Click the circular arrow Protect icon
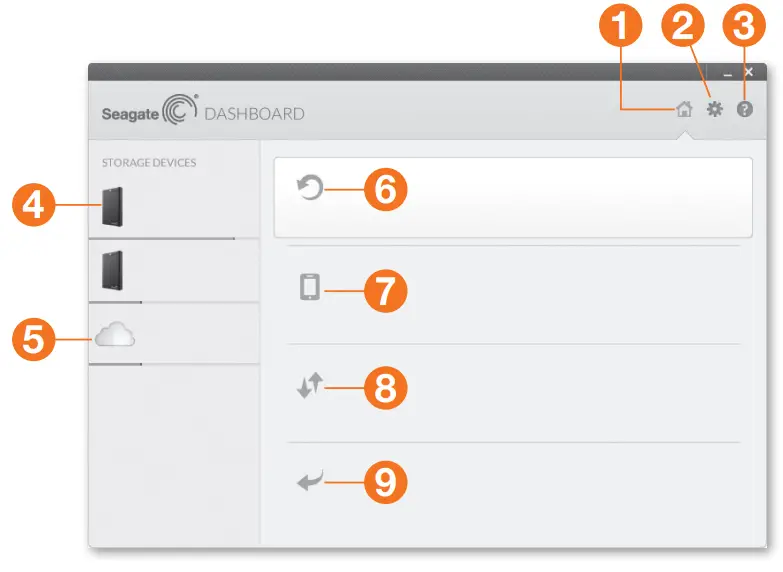 tap(310, 188)
